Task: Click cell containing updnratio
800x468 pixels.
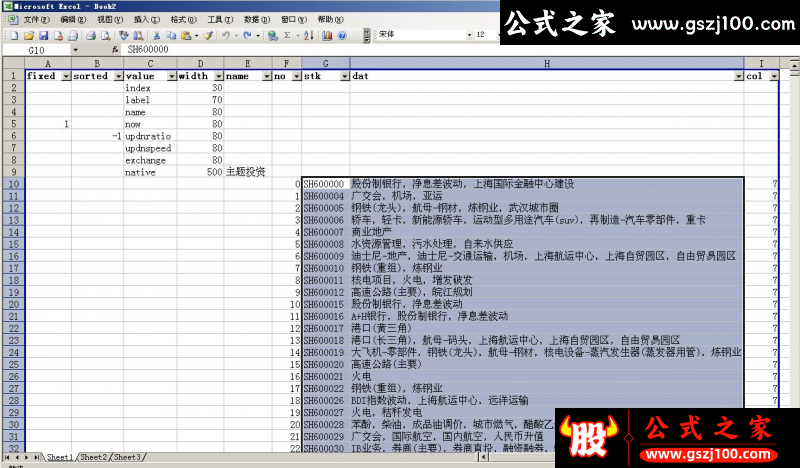Action: coord(150,136)
